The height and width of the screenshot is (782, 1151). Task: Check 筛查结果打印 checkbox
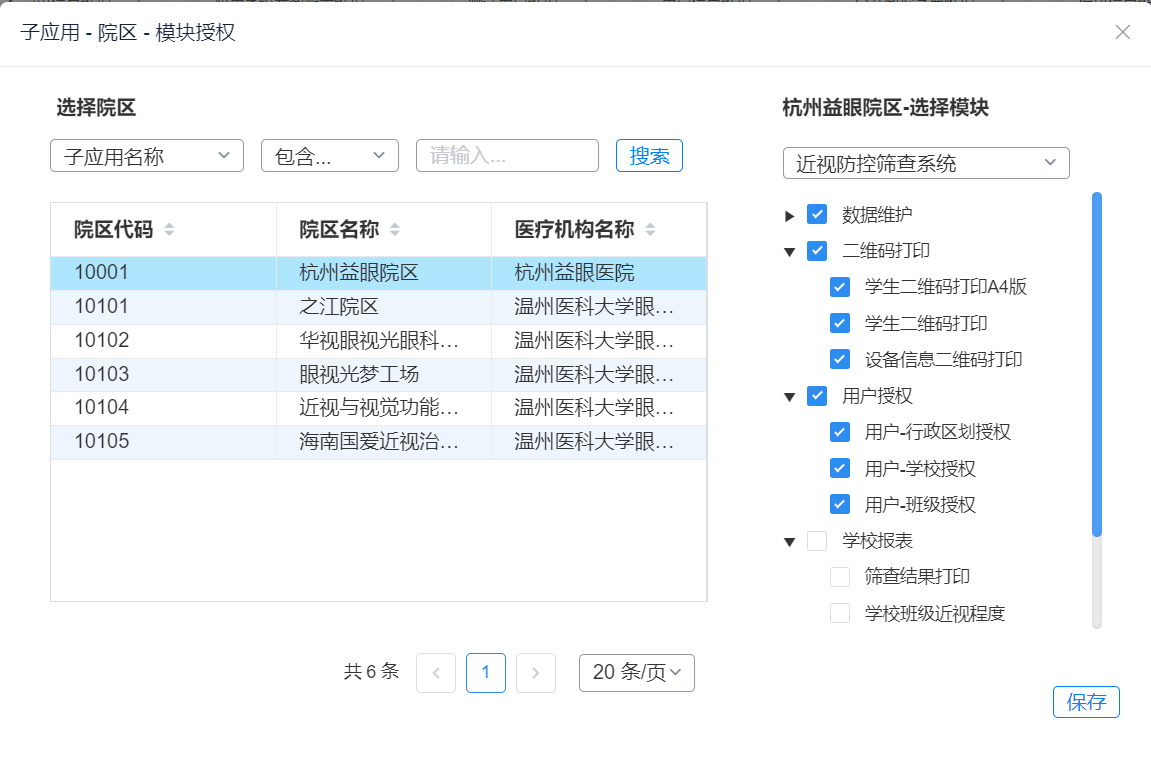[x=840, y=577]
